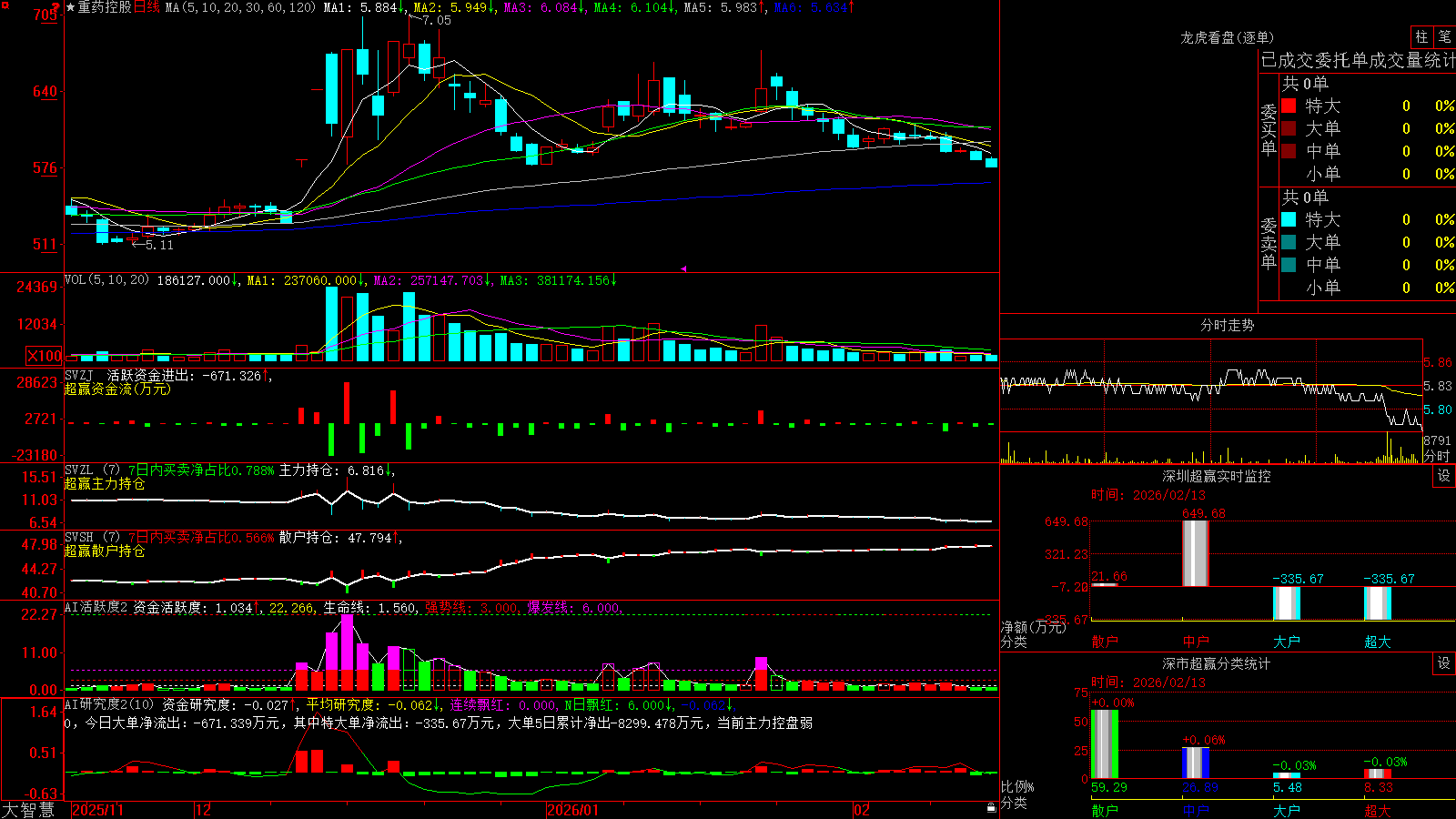Click the 笔 (tick) view button
1456x819 pixels.
click(x=1445, y=36)
